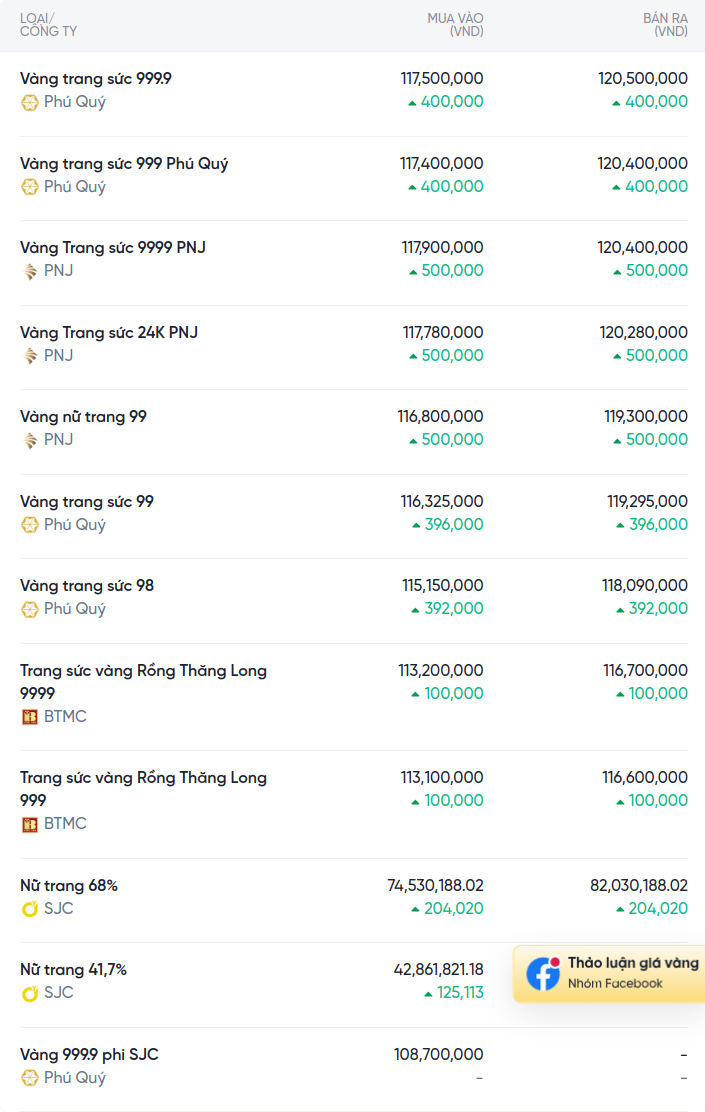
Task: Open the Vàng trang sức 999 Phú Quý row
Action: point(124,163)
